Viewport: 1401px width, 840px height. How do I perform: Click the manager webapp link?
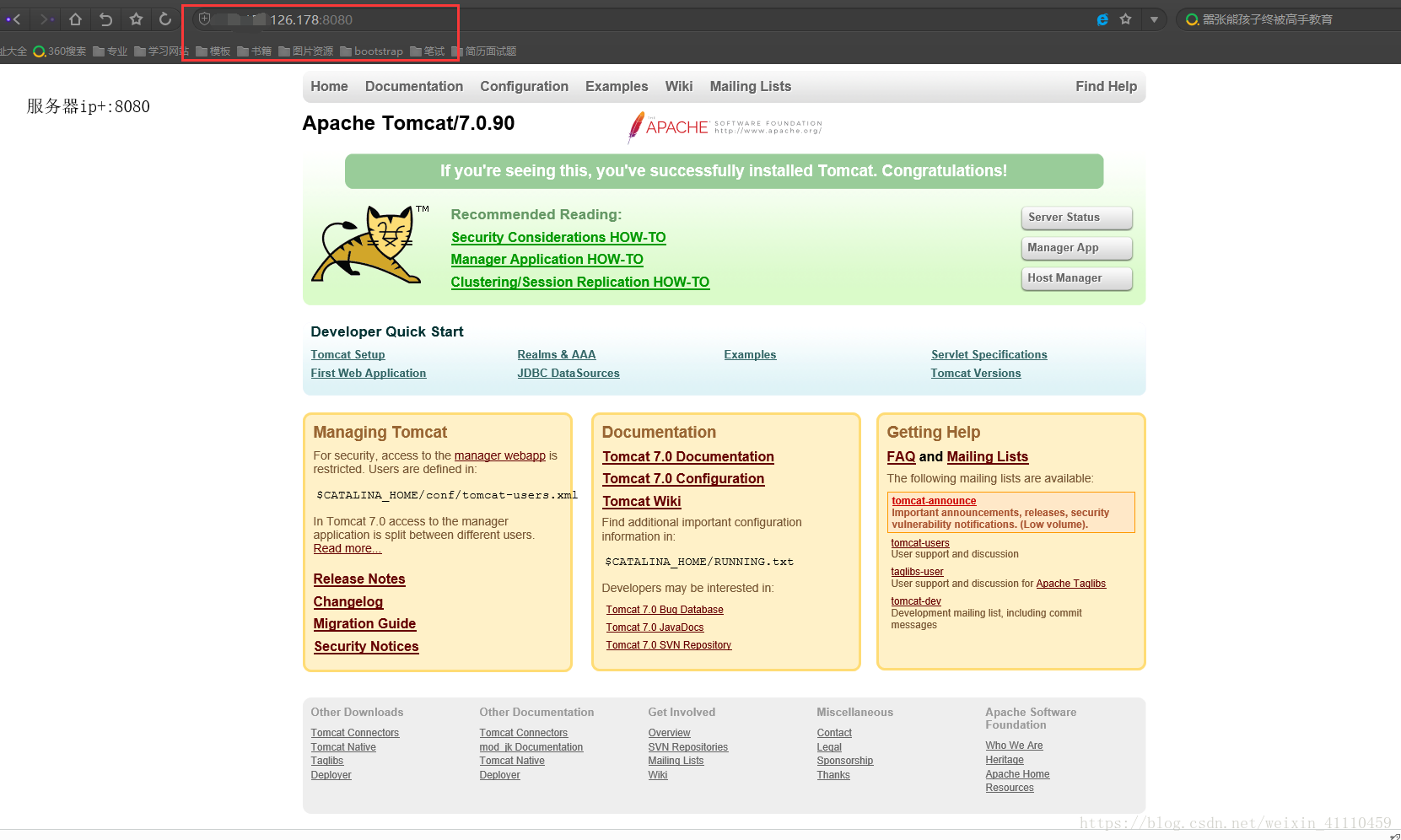tap(500, 455)
